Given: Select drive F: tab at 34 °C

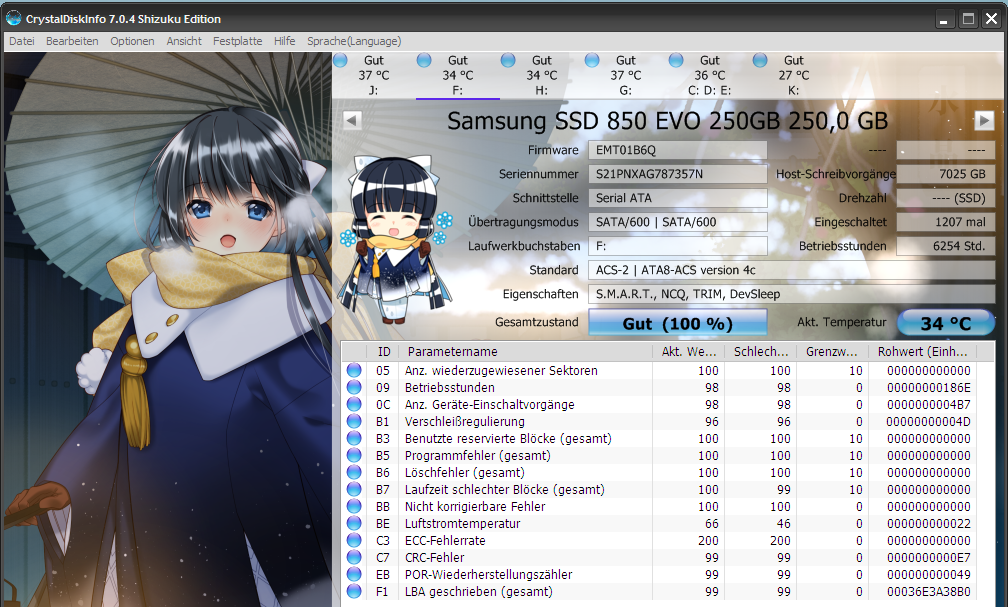Looking at the screenshot, I should [458, 75].
